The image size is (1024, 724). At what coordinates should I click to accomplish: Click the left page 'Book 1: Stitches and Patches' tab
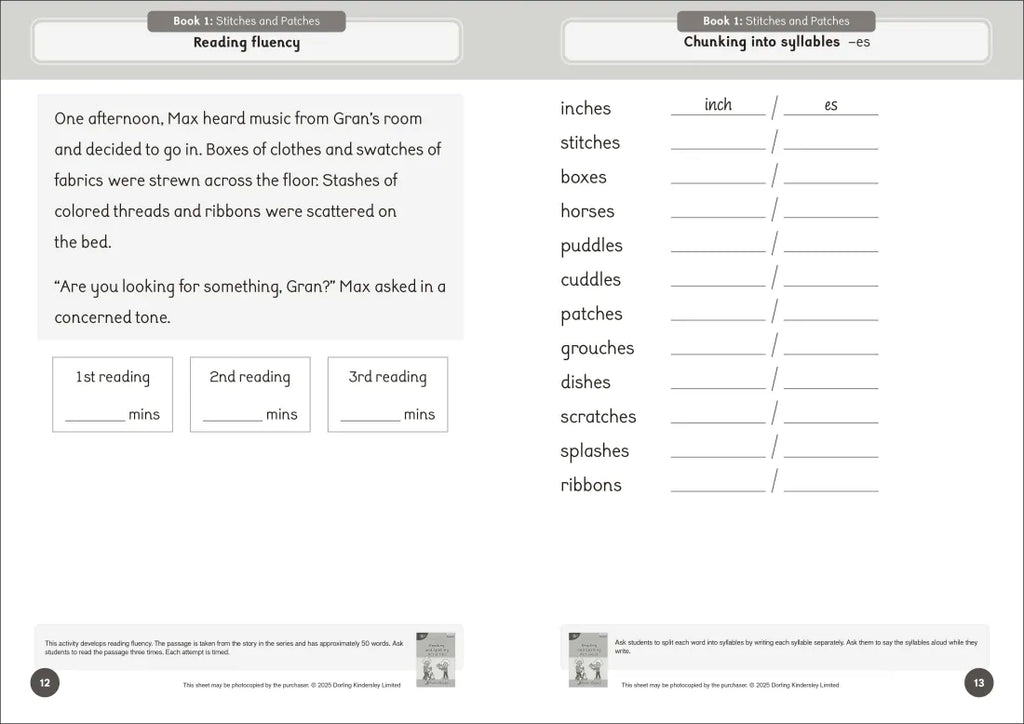(x=246, y=21)
